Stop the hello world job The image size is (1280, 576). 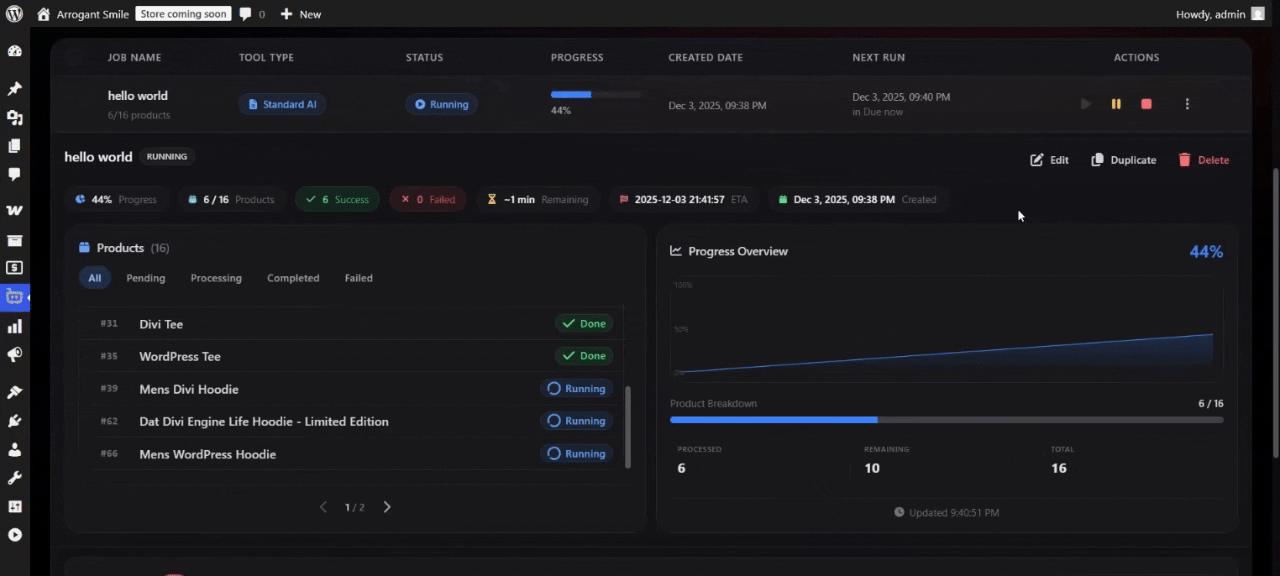pos(1146,103)
